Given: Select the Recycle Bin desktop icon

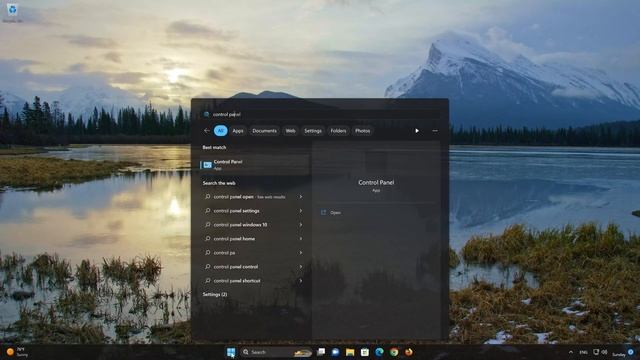Looking at the screenshot, I should pos(13,12).
